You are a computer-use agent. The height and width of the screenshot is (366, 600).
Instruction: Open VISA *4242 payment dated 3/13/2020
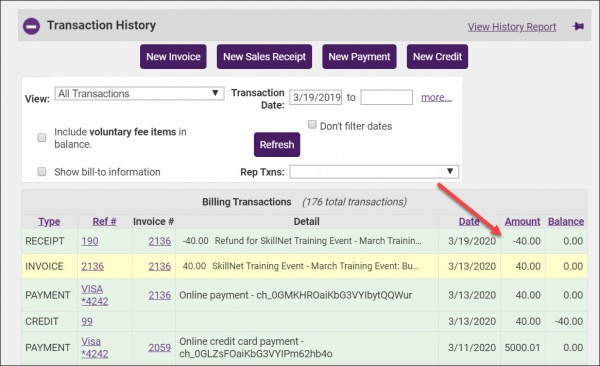coord(95,295)
